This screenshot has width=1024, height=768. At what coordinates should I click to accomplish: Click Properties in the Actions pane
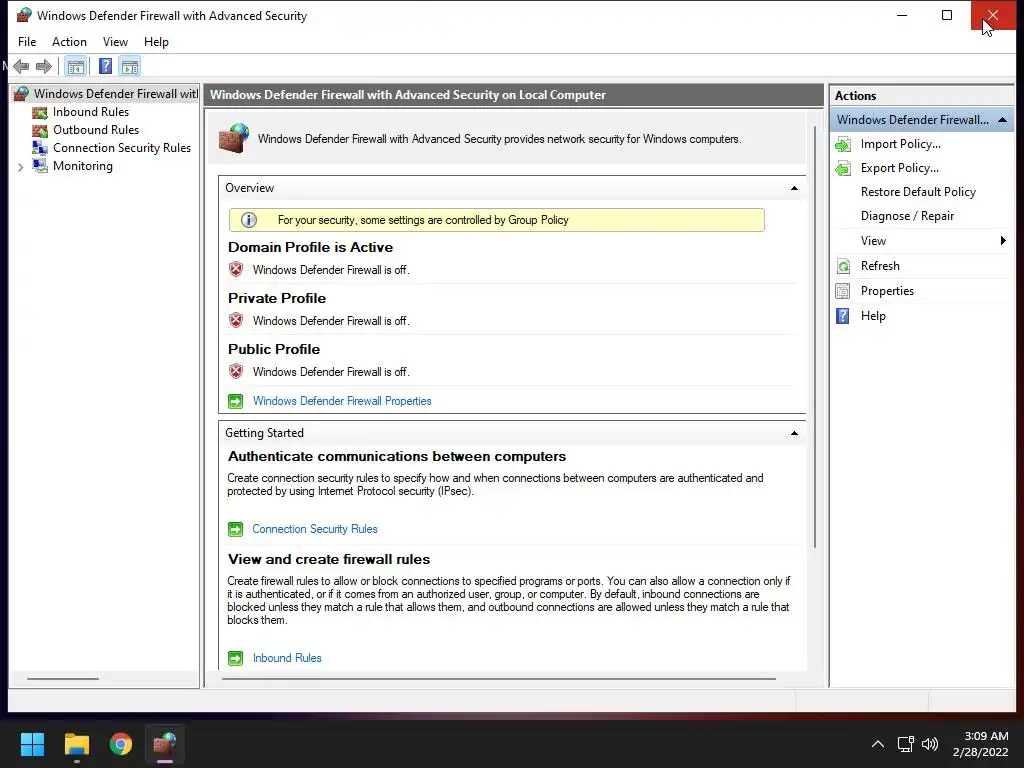(x=887, y=291)
